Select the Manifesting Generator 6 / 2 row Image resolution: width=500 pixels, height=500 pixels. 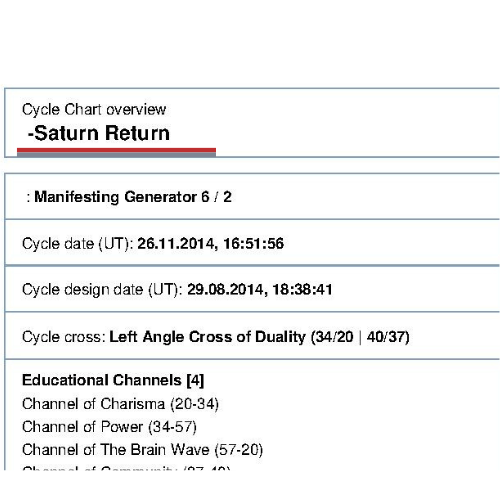click(x=252, y=196)
